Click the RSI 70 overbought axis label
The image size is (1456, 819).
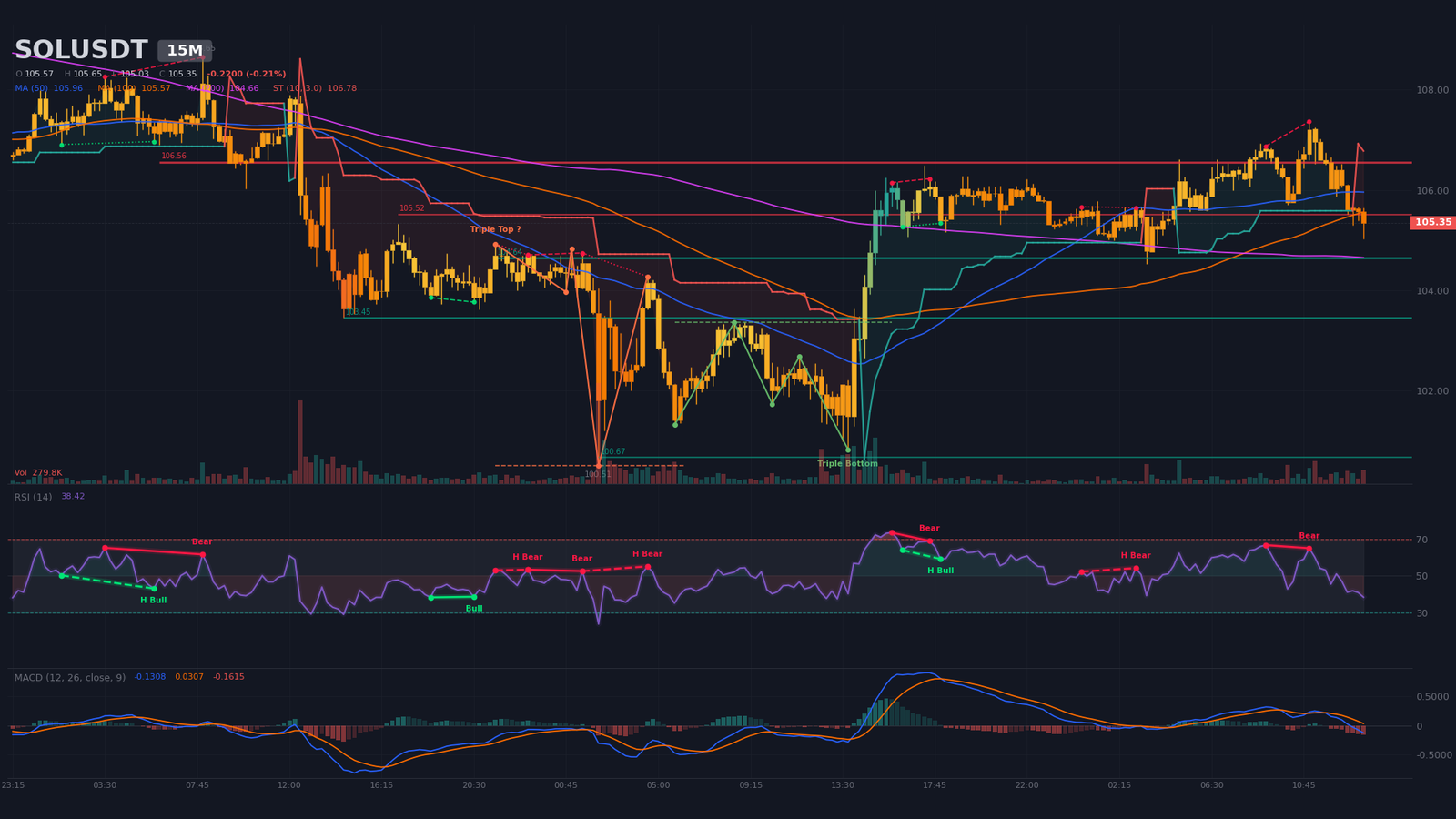[1421, 541]
